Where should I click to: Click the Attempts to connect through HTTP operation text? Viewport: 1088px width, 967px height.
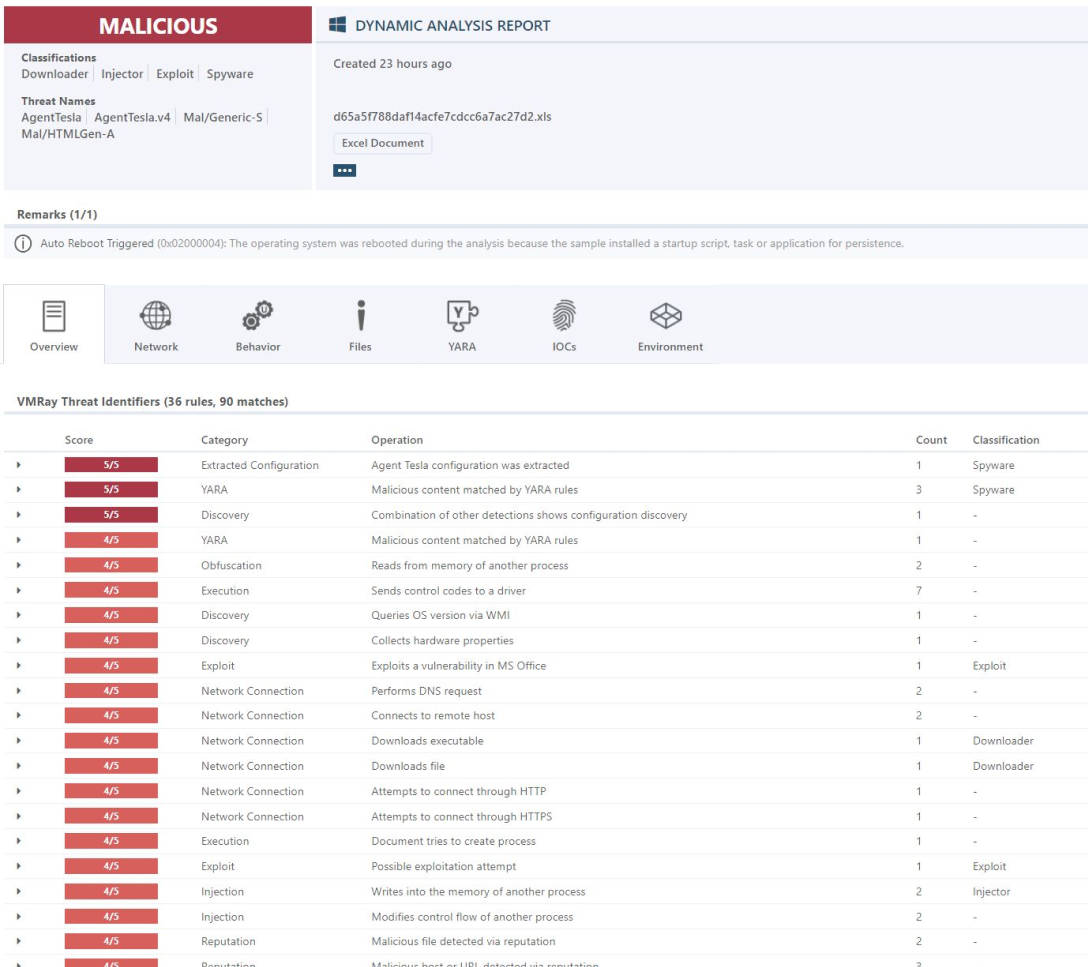(x=459, y=791)
